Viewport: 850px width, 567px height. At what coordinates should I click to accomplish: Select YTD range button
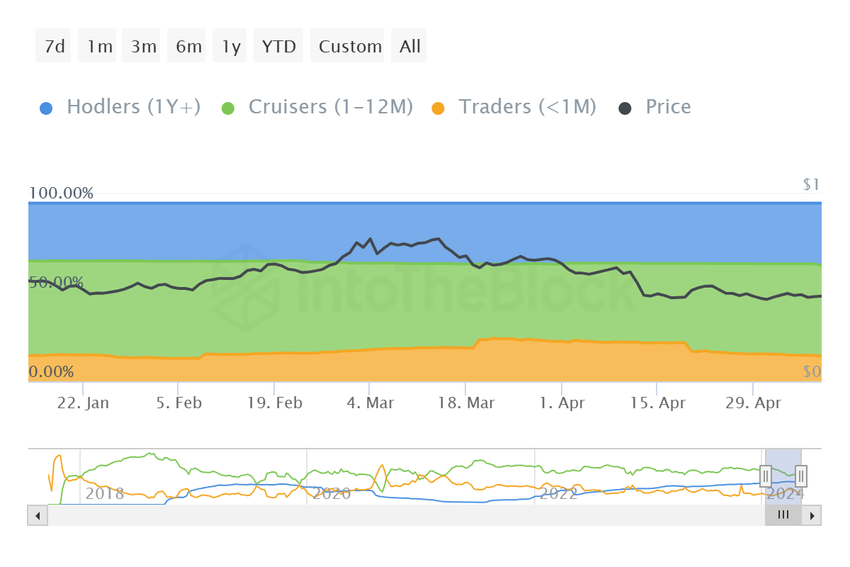(x=279, y=46)
